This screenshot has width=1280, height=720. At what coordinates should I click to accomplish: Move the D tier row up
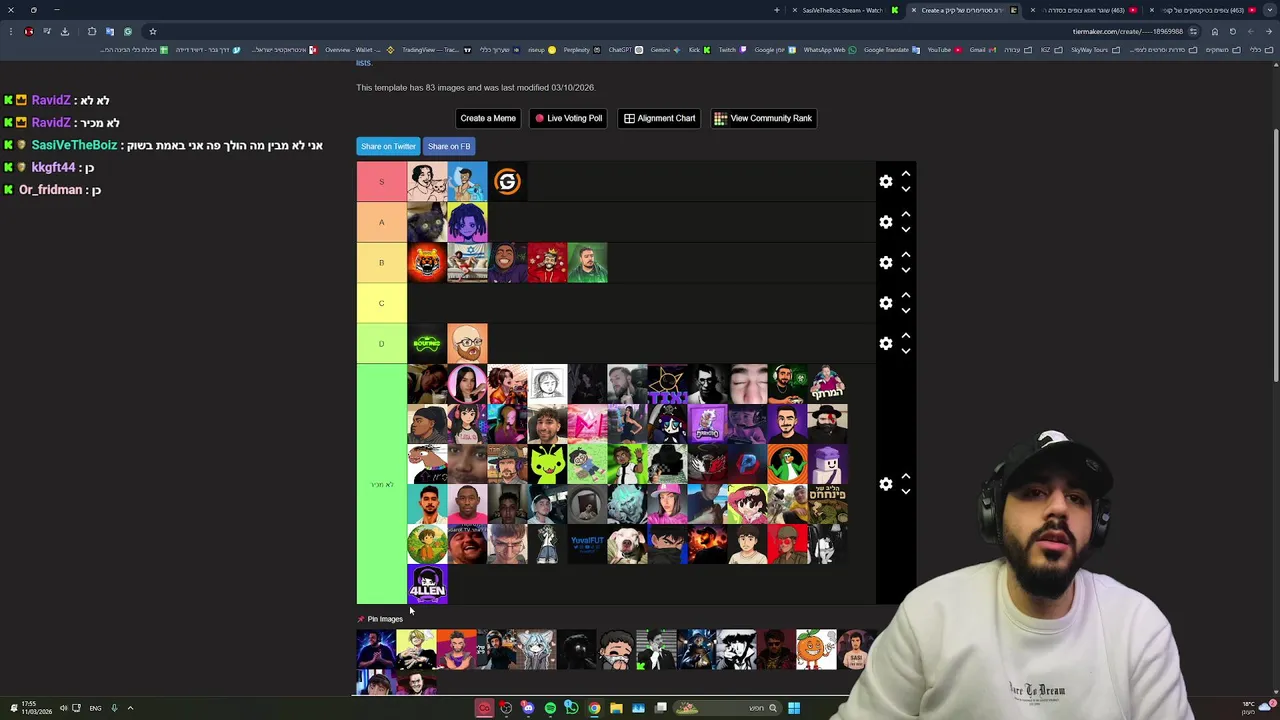point(906,336)
